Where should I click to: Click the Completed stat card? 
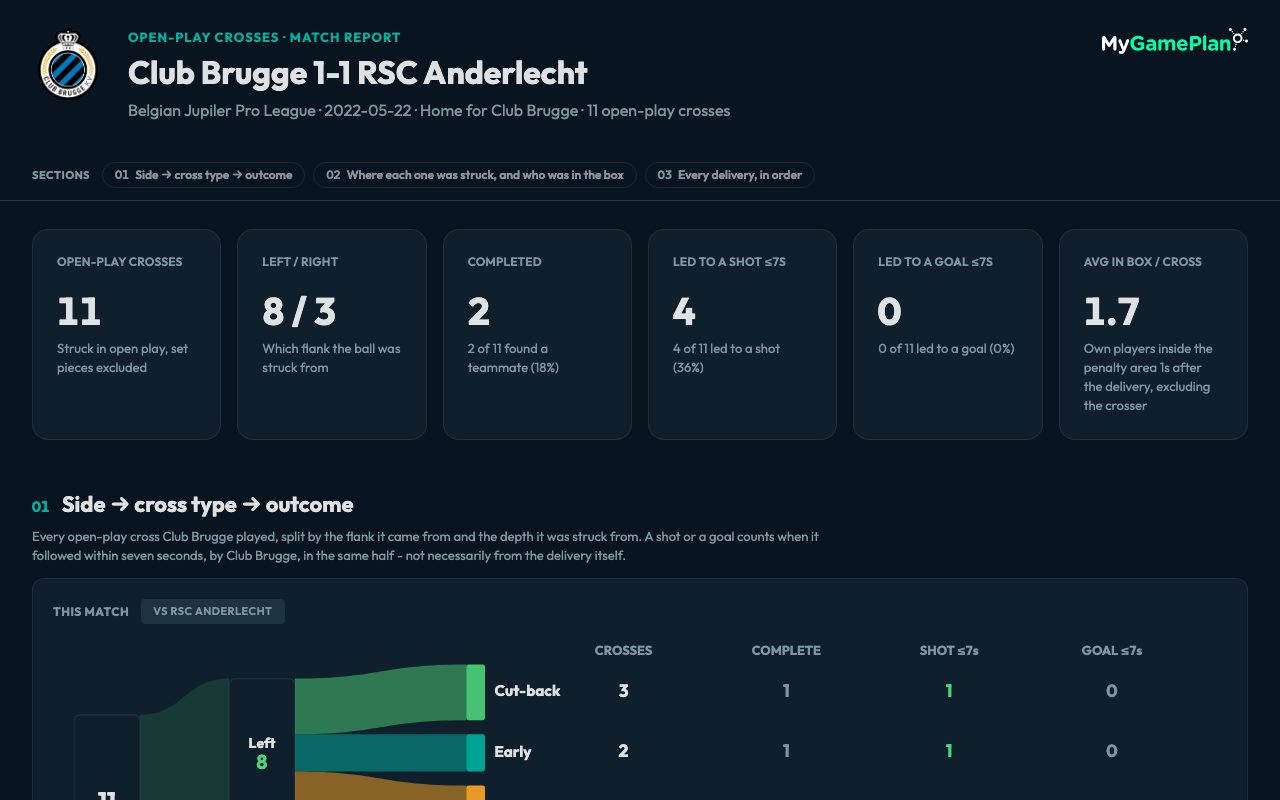click(537, 334)
